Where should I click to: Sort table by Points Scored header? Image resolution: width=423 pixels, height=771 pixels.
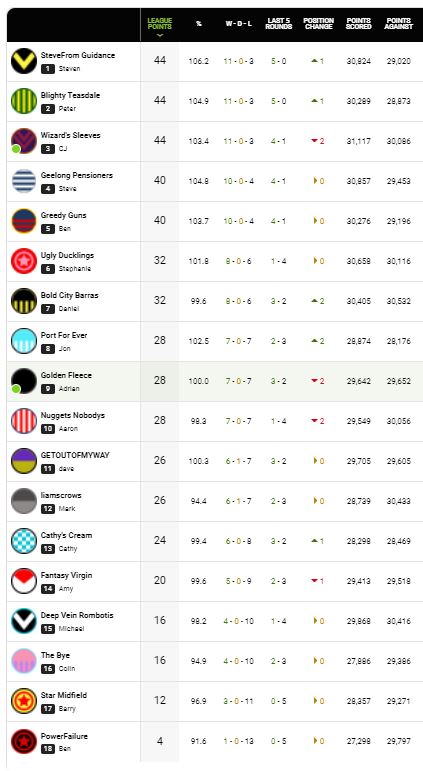(359, 24)
